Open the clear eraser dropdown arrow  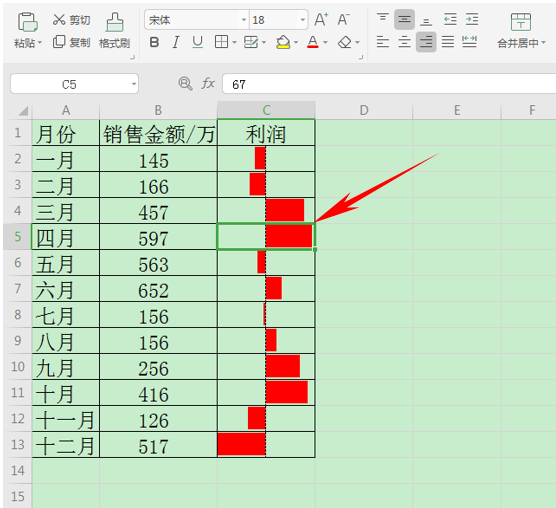[357, 43]
